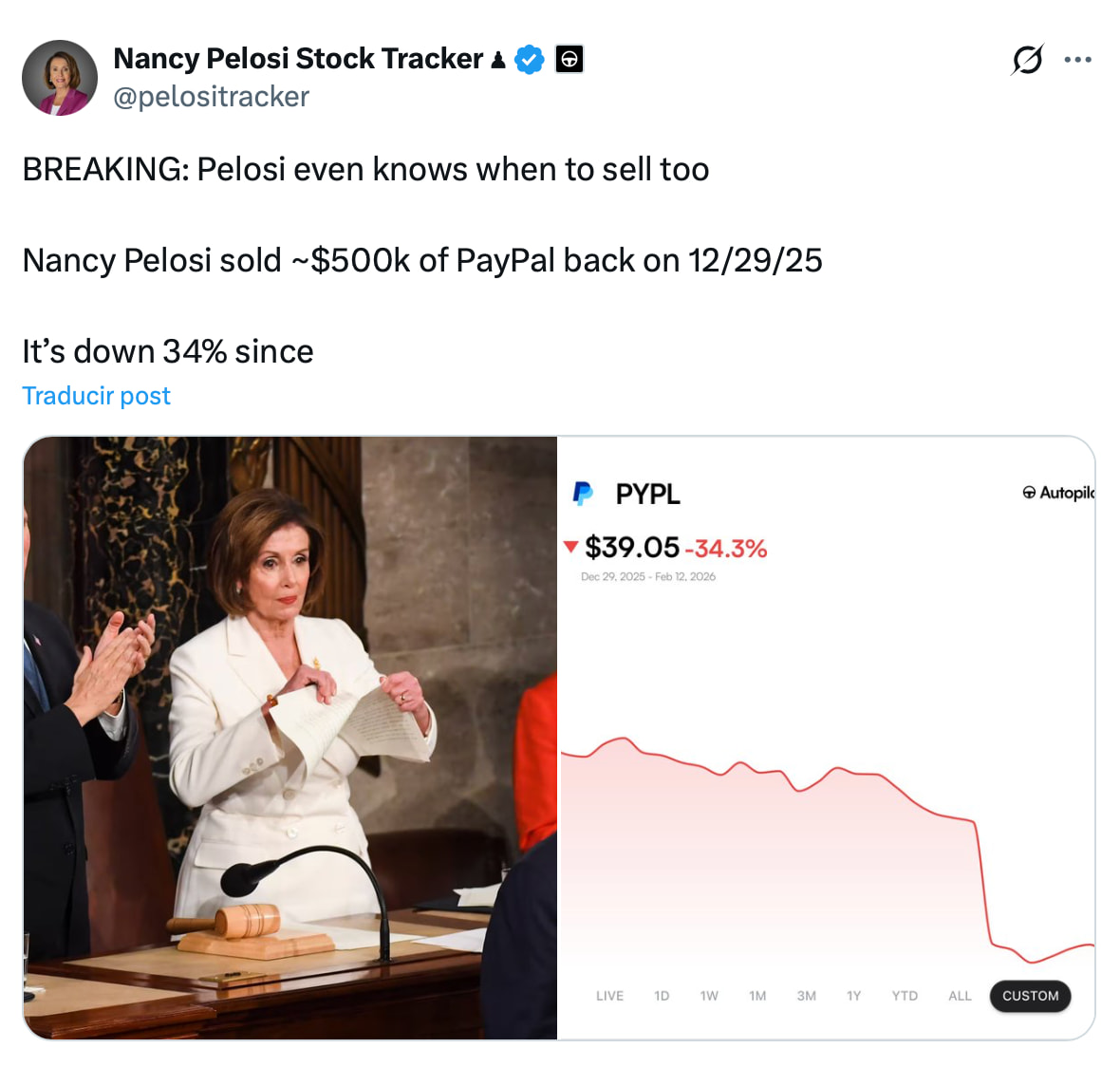Switch chart to 1M range
Viewport: 1120px width, 1067px height.
[x=757, y=996]
